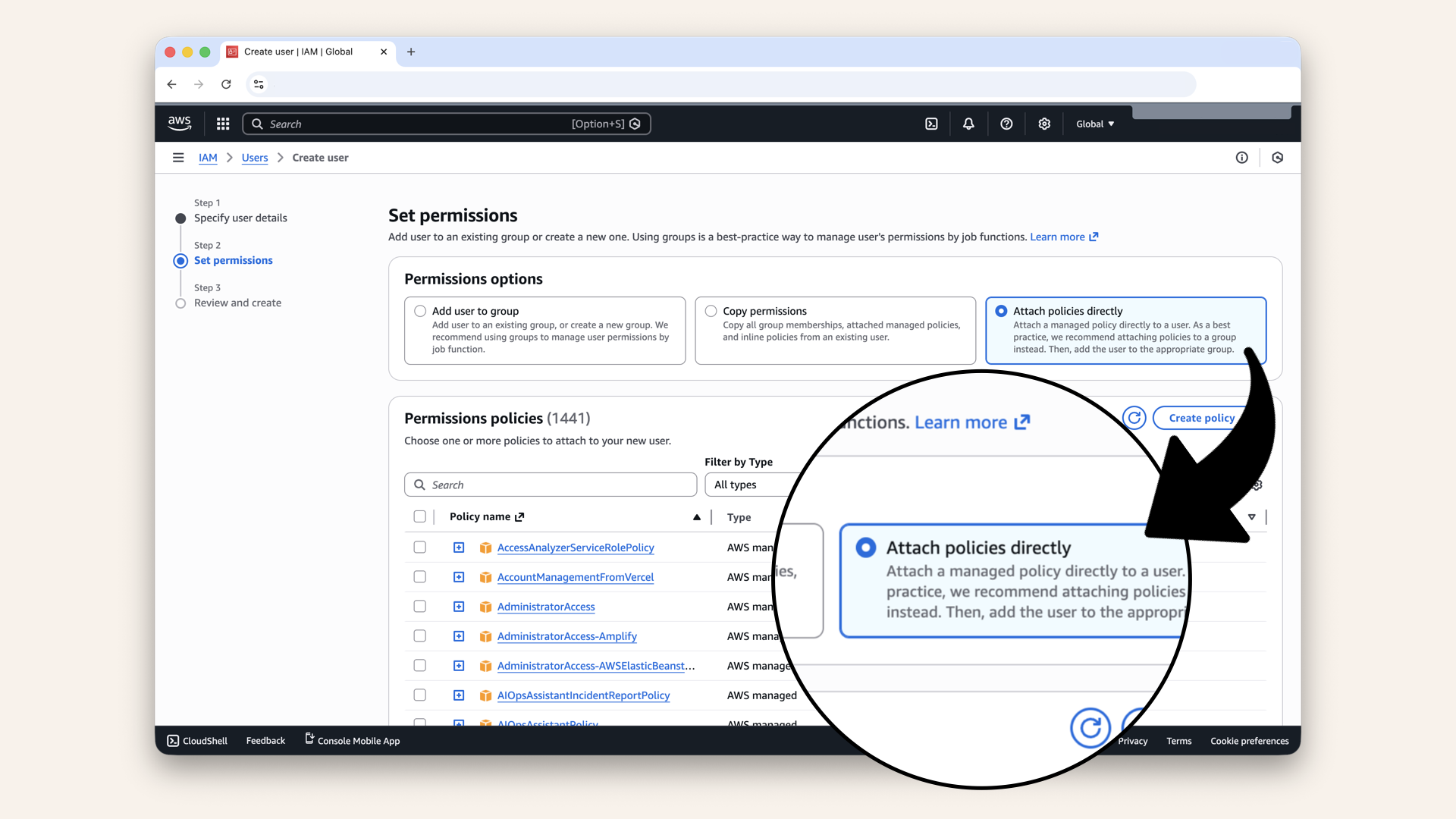The image size is (1456, 819).
Task: Open notifications bell
Action: [x=968, y=123]
